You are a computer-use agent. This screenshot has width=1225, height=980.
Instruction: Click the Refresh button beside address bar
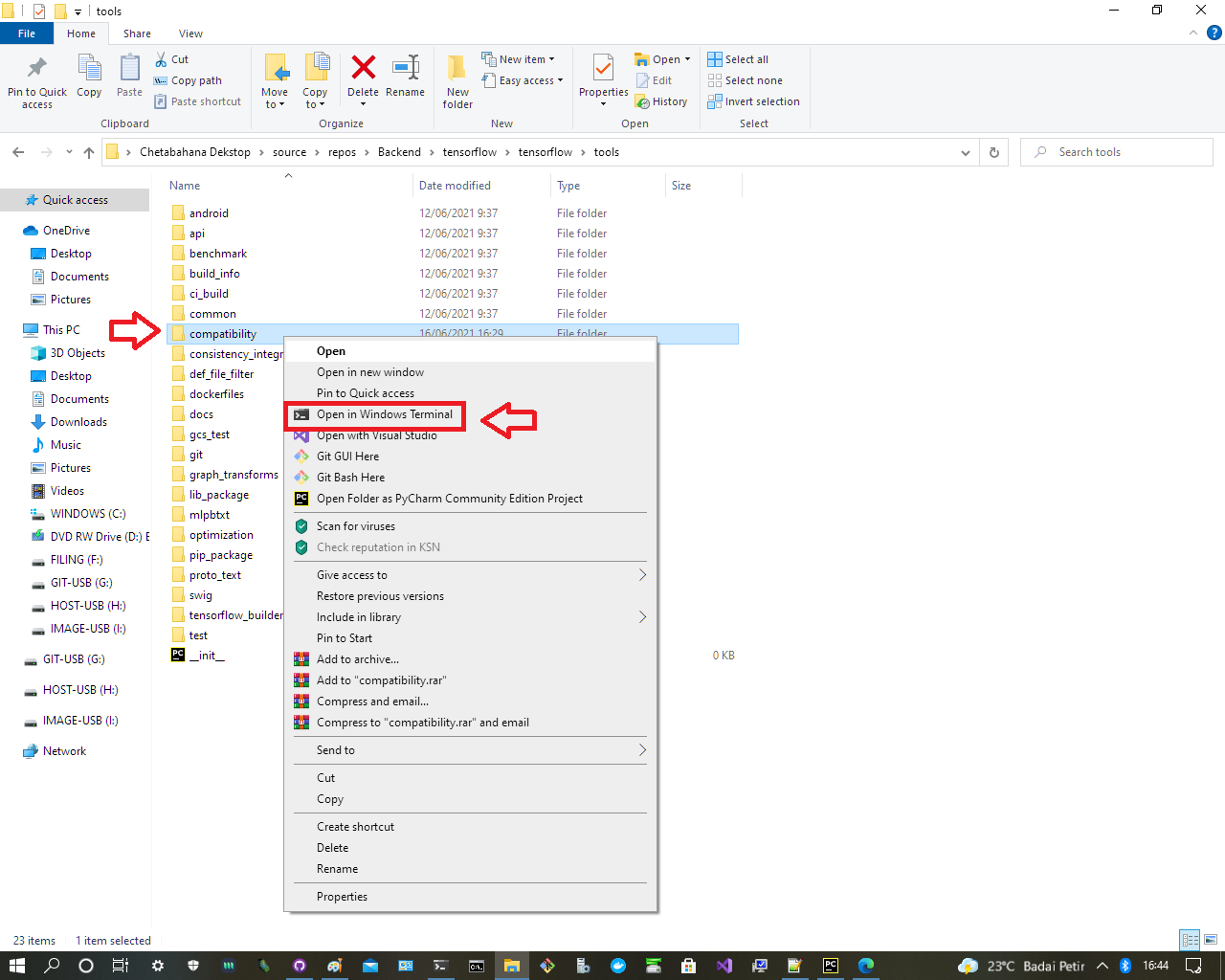point(993,152)
